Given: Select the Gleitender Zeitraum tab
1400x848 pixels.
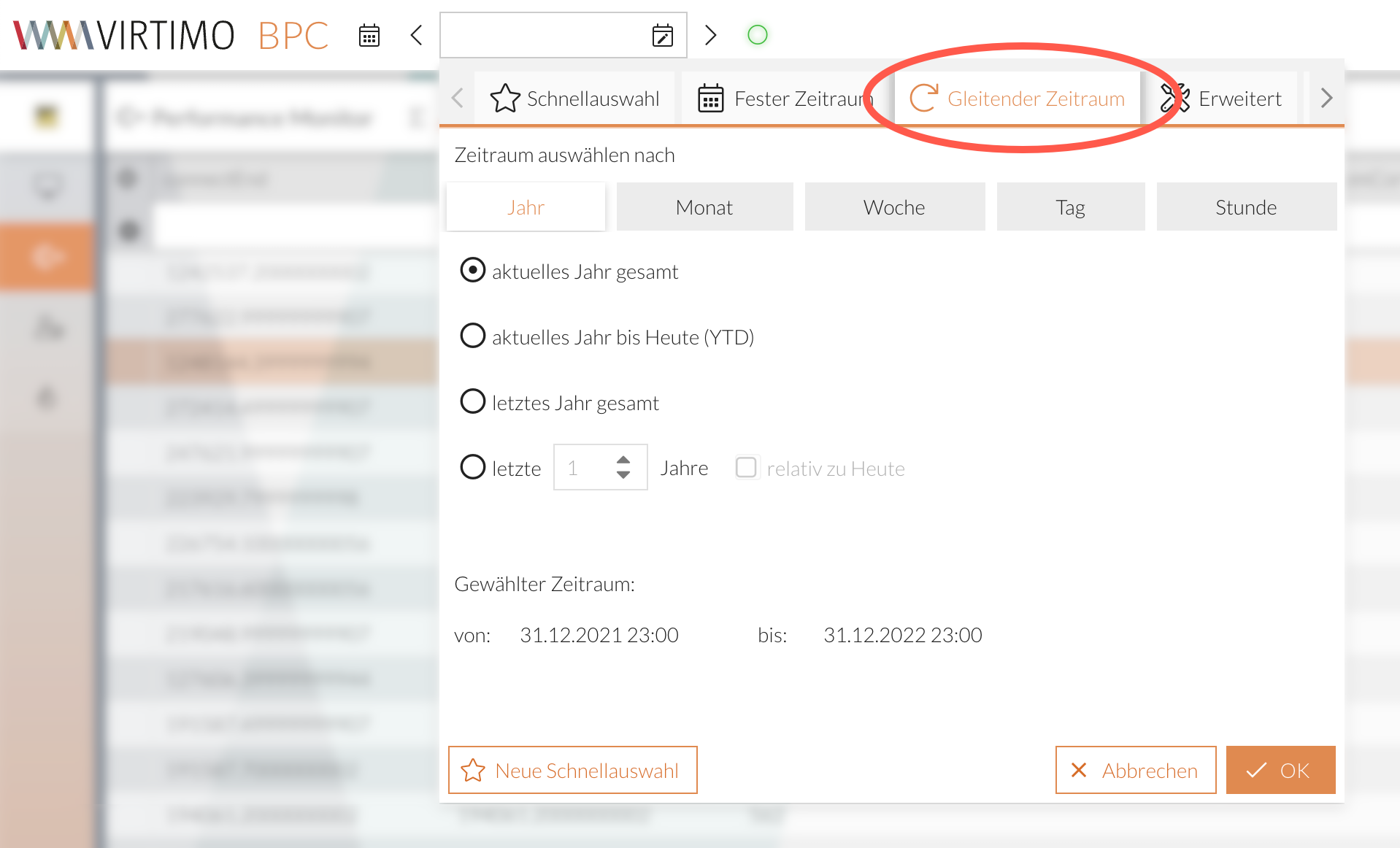Looking at the screenshot, I should click(1018, 99).
